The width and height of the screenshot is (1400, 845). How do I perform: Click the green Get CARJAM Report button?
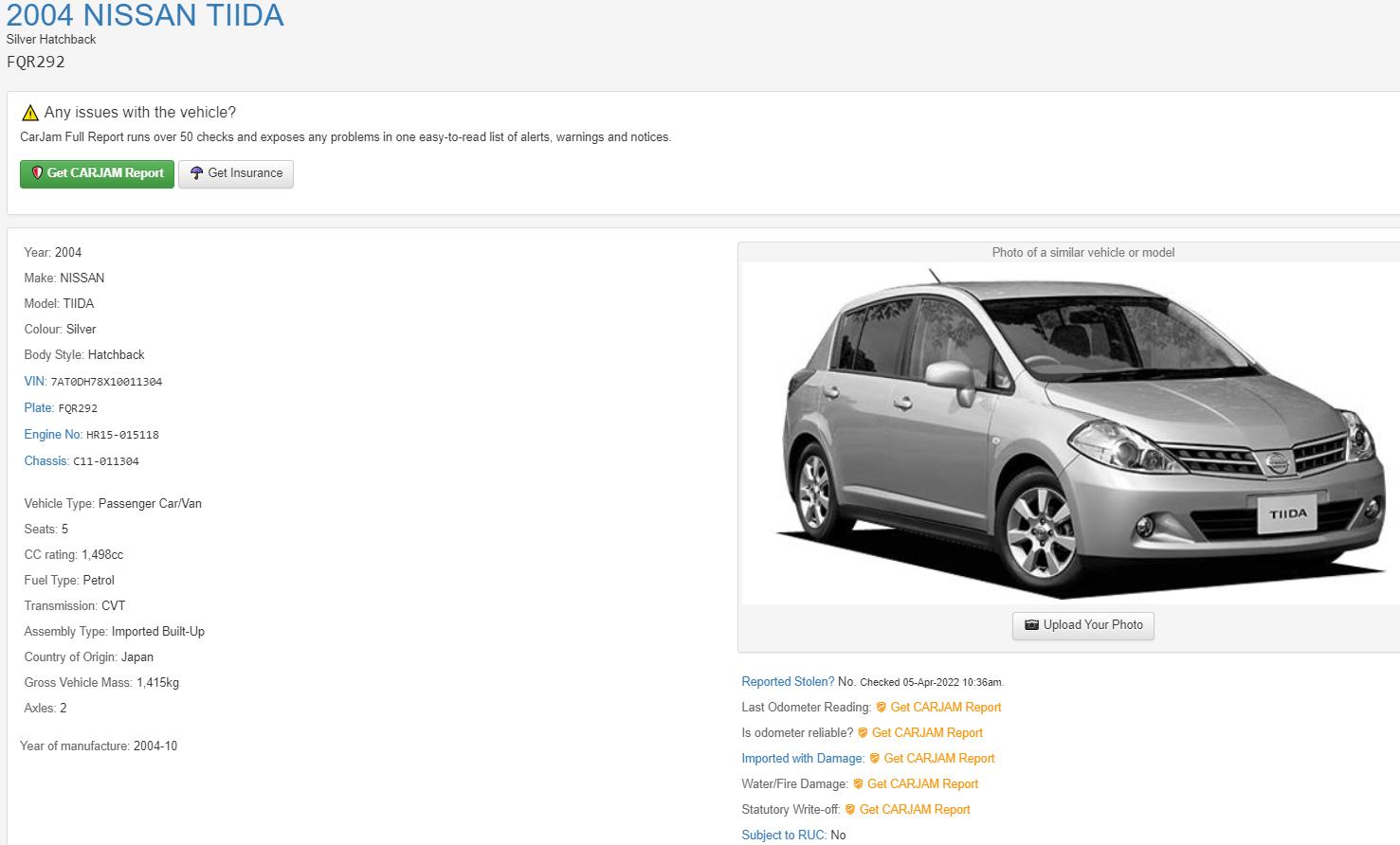click(x=97, y=173)
